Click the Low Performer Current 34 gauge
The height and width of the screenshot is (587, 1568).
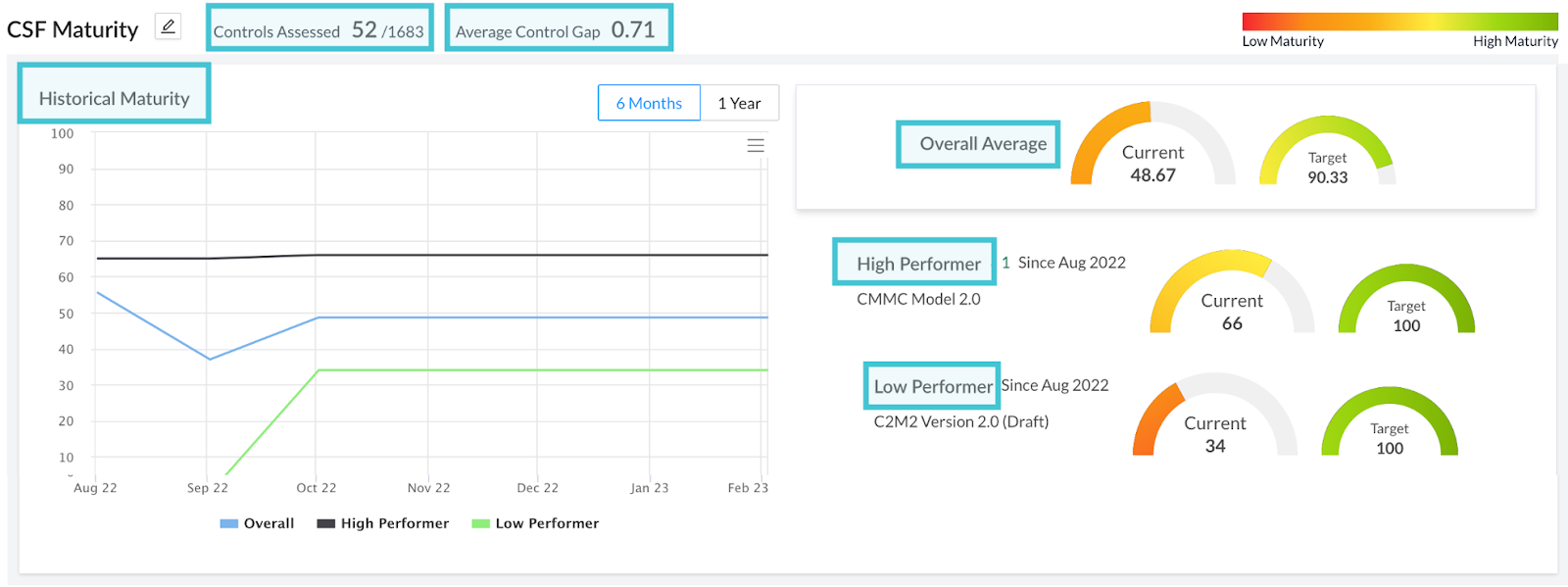1215,416
